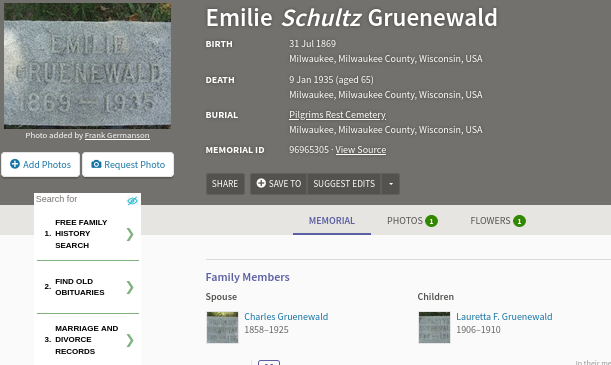This screenshot has height=365, width=611.
Task: Click the green arrow for Marriage and Divorce Records
Action: 130,340
